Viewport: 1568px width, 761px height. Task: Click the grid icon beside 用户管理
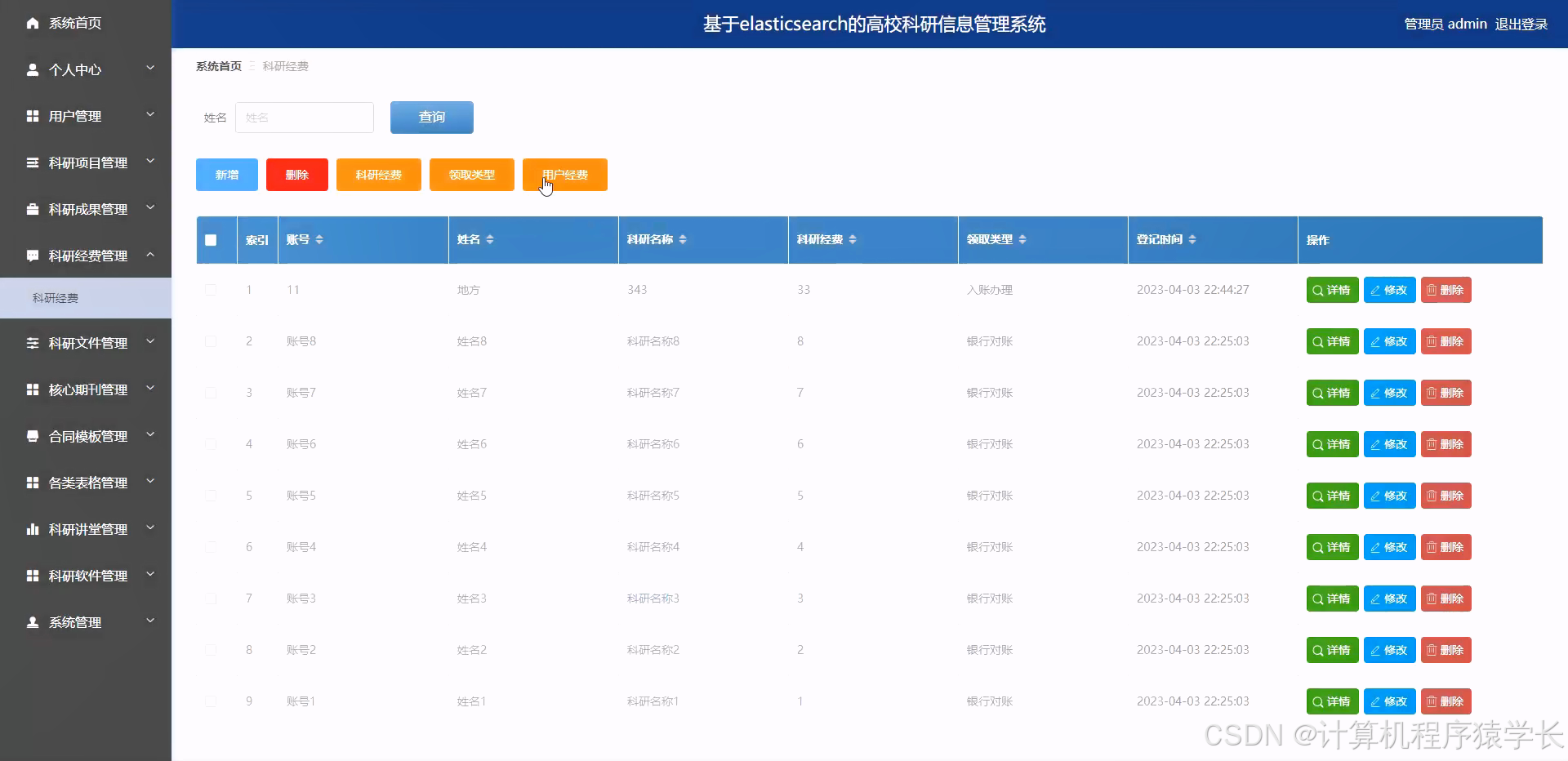pos(33,116)
